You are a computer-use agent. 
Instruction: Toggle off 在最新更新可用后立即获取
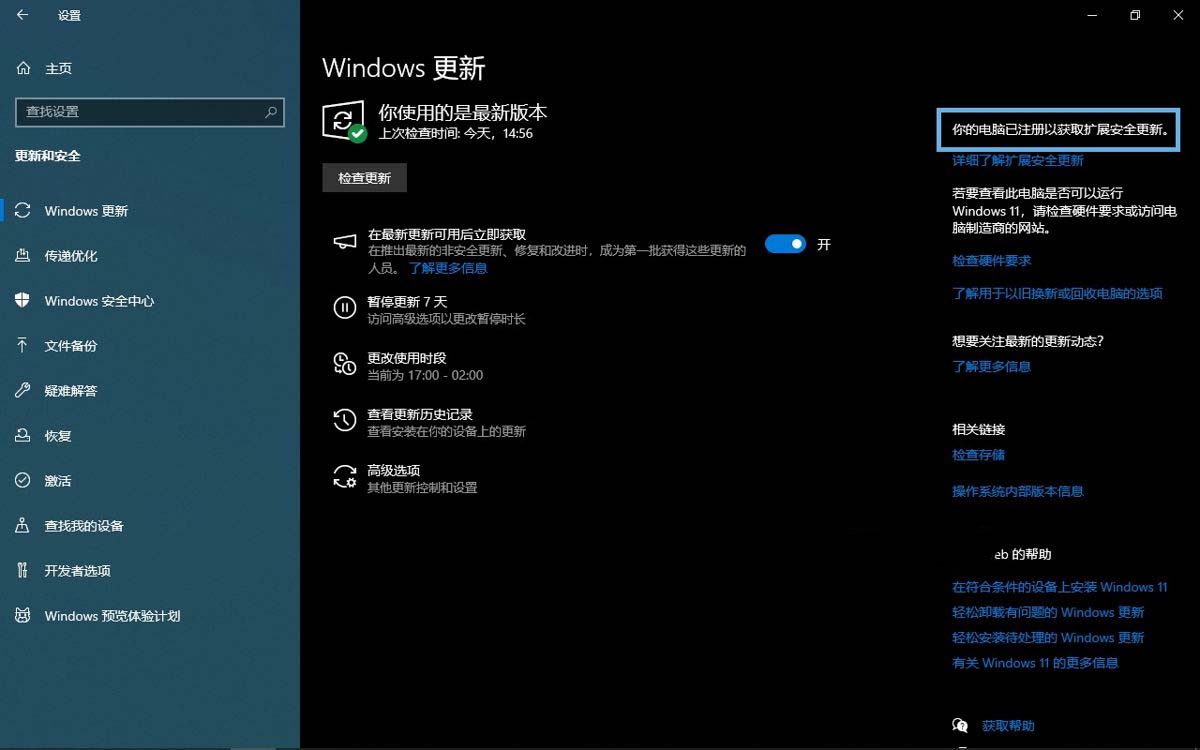785,244
